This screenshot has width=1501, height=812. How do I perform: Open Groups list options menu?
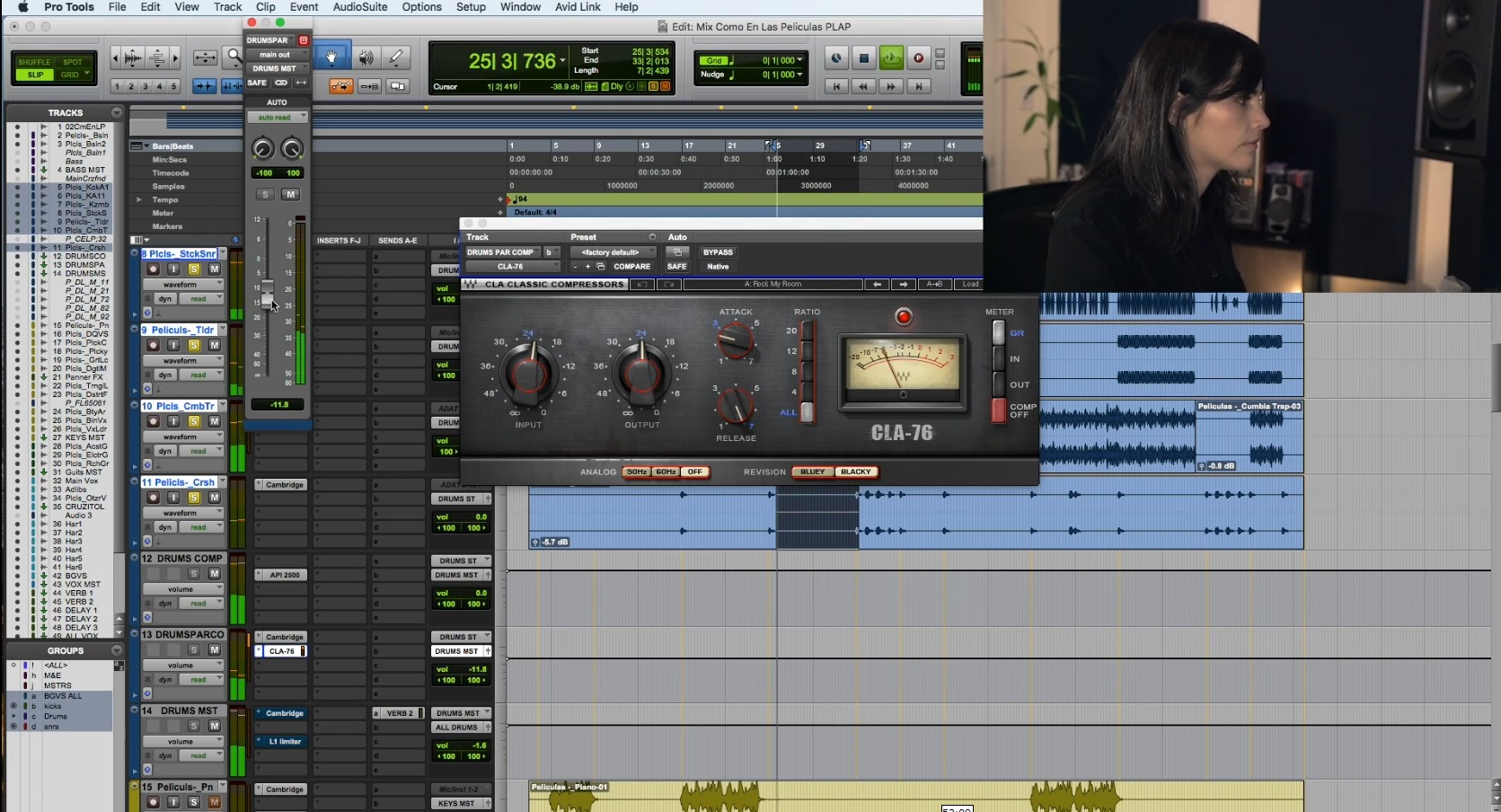point(117,650)
